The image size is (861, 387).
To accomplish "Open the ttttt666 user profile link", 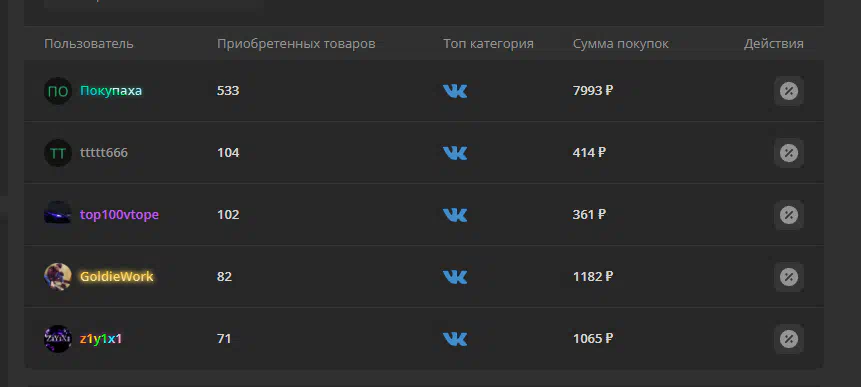I will [x=104, y=153].
